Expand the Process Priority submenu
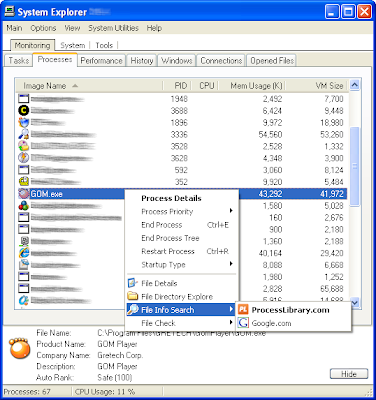 (231, 211)
